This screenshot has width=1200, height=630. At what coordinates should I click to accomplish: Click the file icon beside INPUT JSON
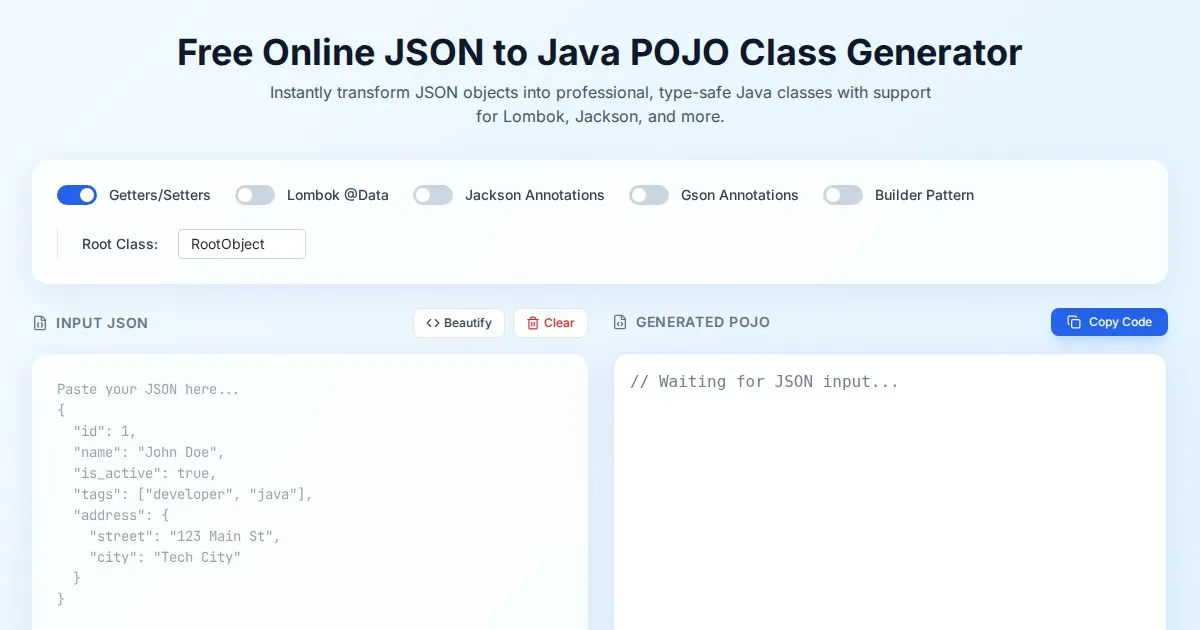[40, 323]
